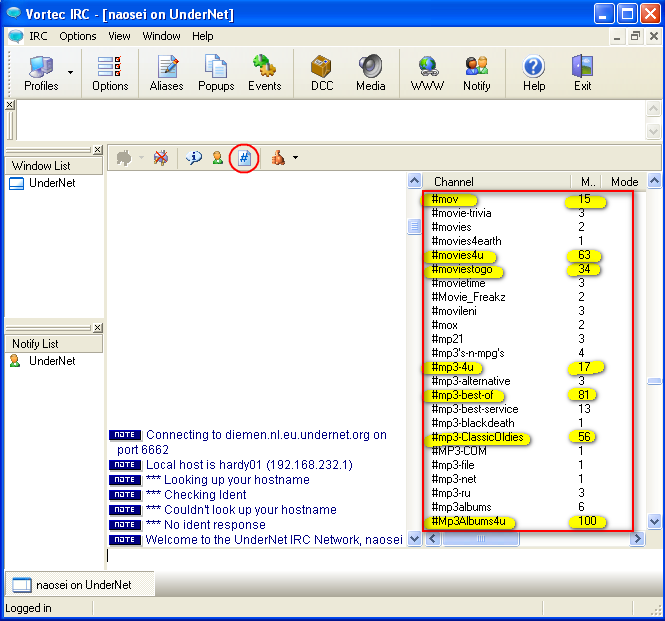665x621 pixels.
Task: Open the Options menu in menu bar
Action: coord(78,36)
